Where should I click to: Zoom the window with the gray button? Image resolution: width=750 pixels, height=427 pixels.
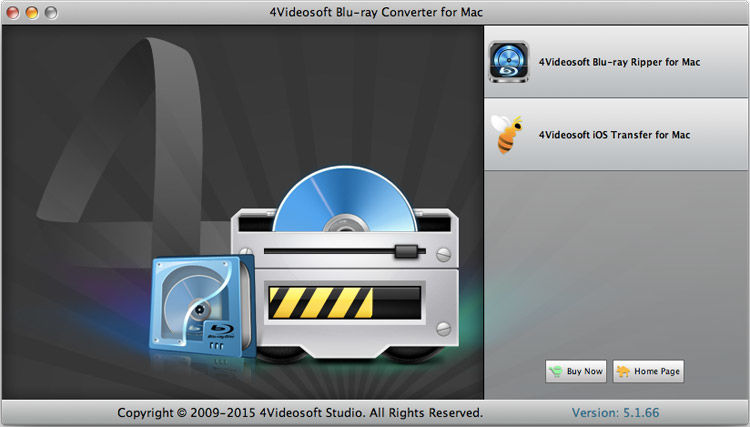(51, 12)
